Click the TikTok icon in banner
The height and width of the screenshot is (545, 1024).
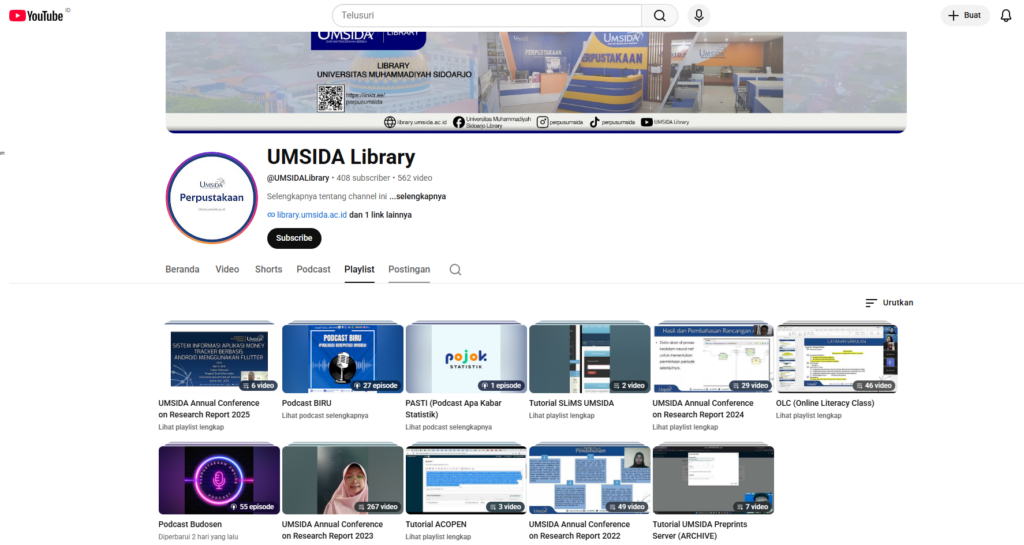[594, 122]
